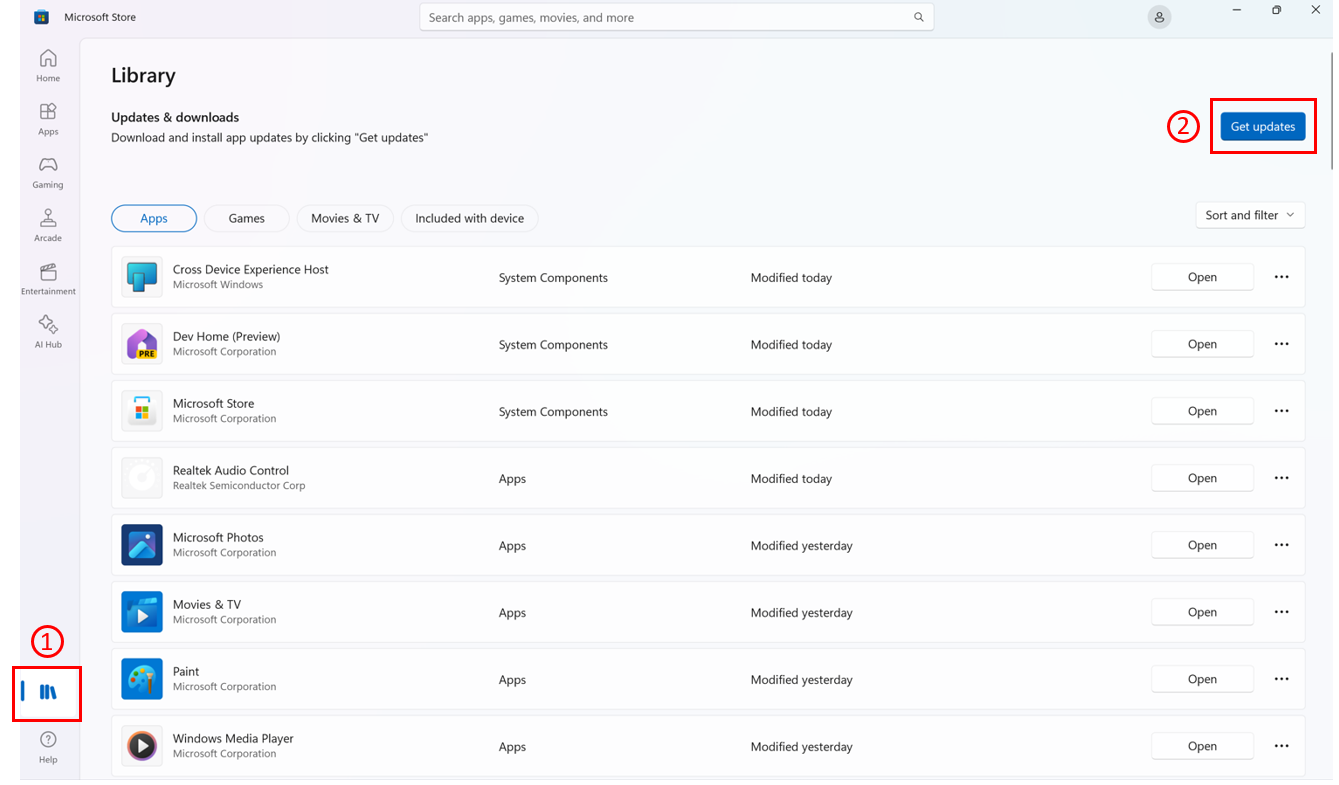Select the Included with device tab

point(469,218)
